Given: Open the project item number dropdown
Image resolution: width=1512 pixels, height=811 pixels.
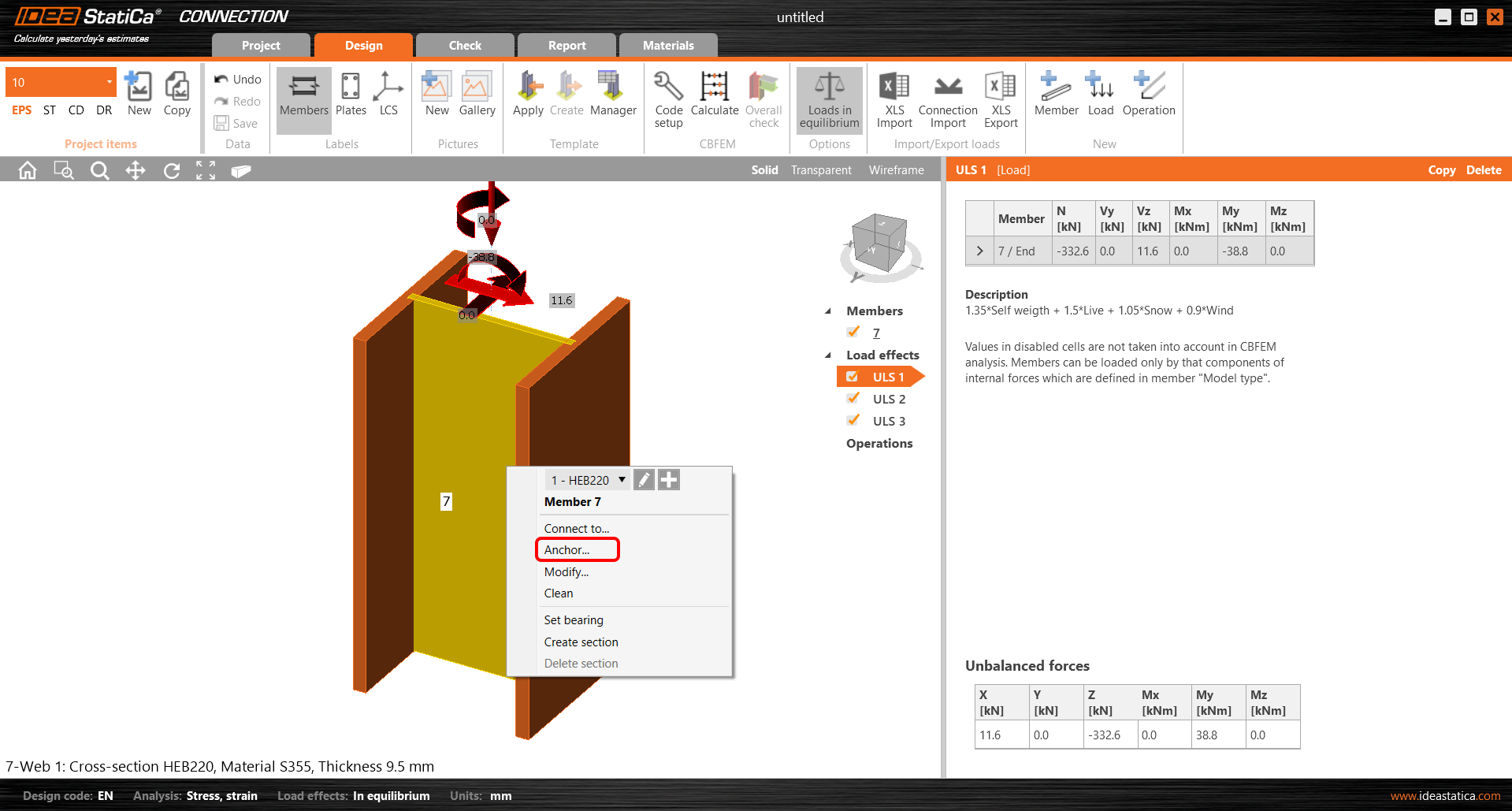Looking at the screenshot, I should (x=109, y=82).
